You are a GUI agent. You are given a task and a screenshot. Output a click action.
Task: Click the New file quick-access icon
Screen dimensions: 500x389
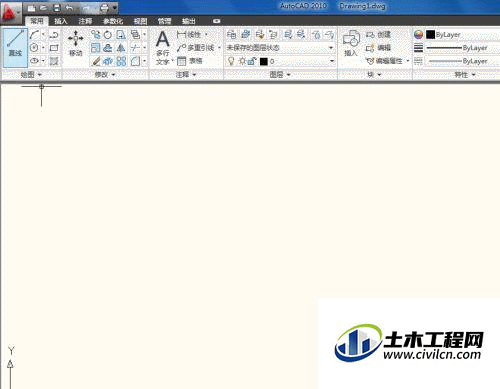click(31, 8)
